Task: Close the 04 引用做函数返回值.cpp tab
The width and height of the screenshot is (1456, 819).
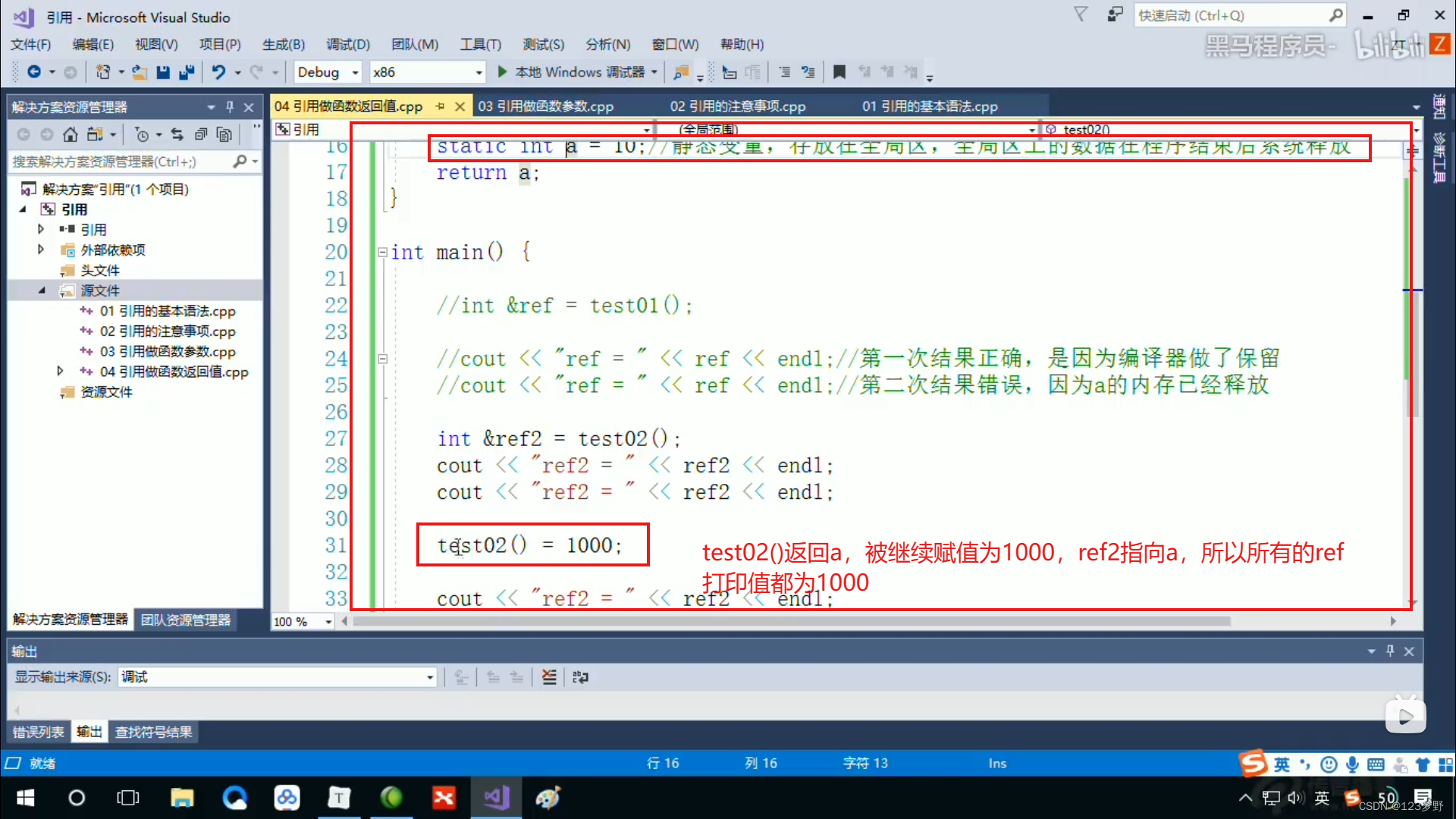Action: click(x=460, y=106)
